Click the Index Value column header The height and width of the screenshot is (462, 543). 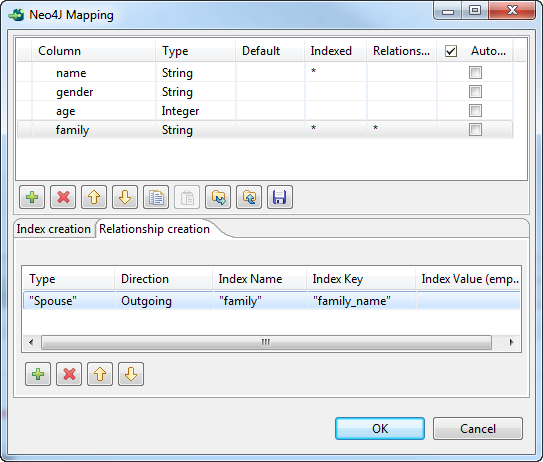pos(468,279)
